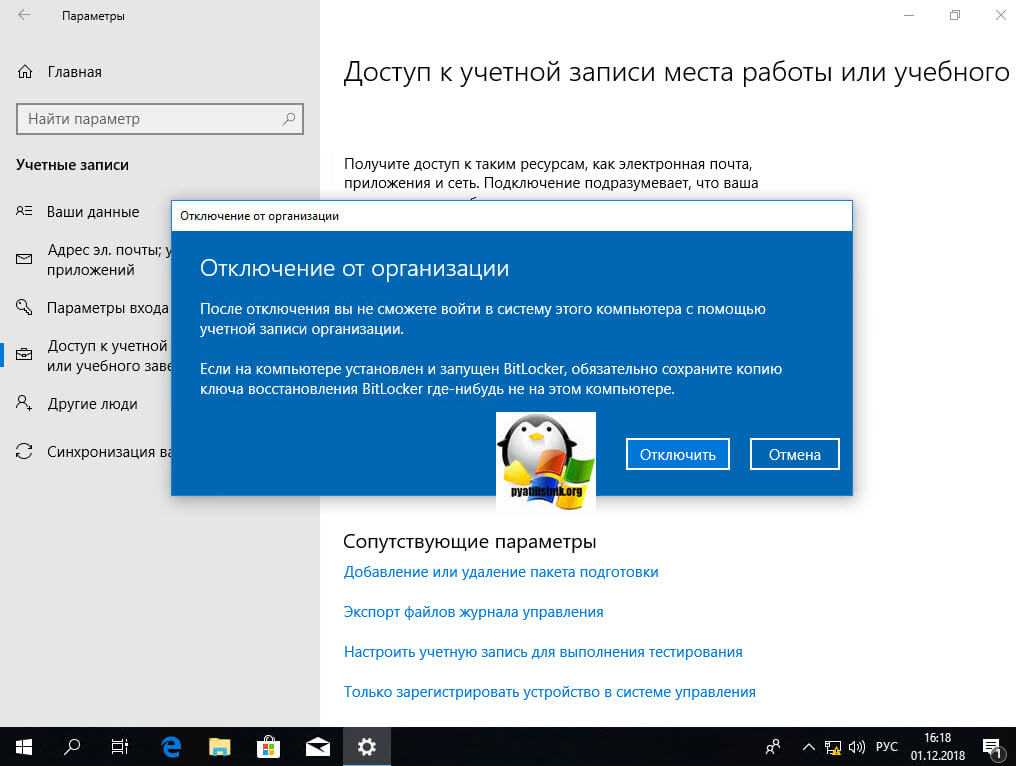Open Microsoft Store from the taskbar

coord(269,746)
